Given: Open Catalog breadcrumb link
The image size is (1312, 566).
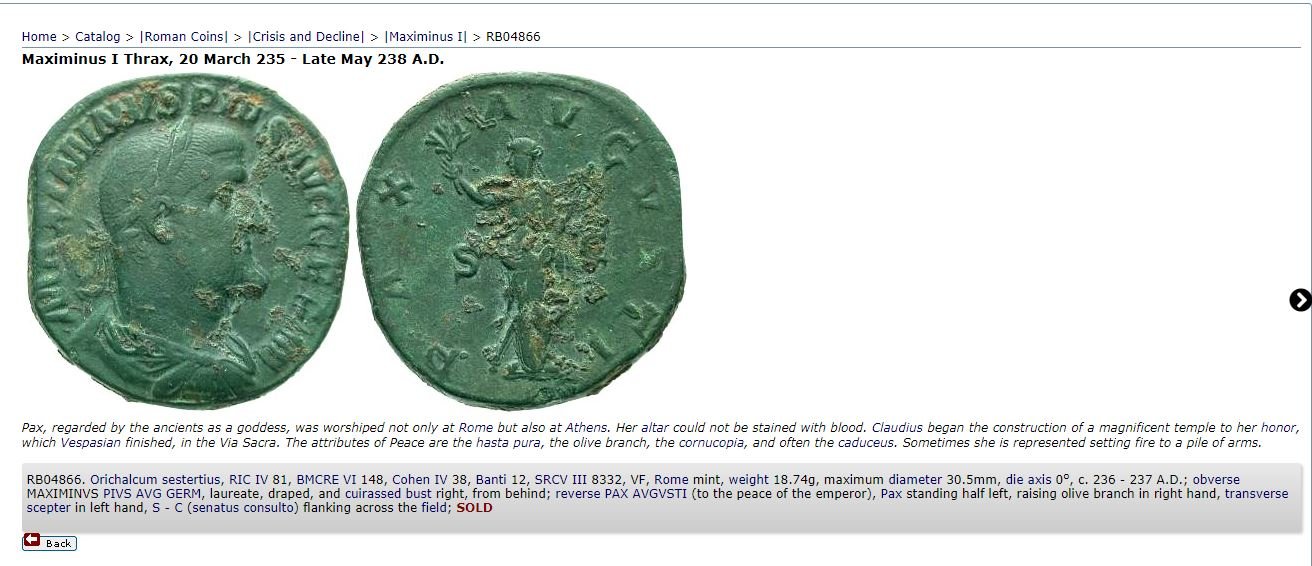Looking at the screenshot, I should pos(97,37).
